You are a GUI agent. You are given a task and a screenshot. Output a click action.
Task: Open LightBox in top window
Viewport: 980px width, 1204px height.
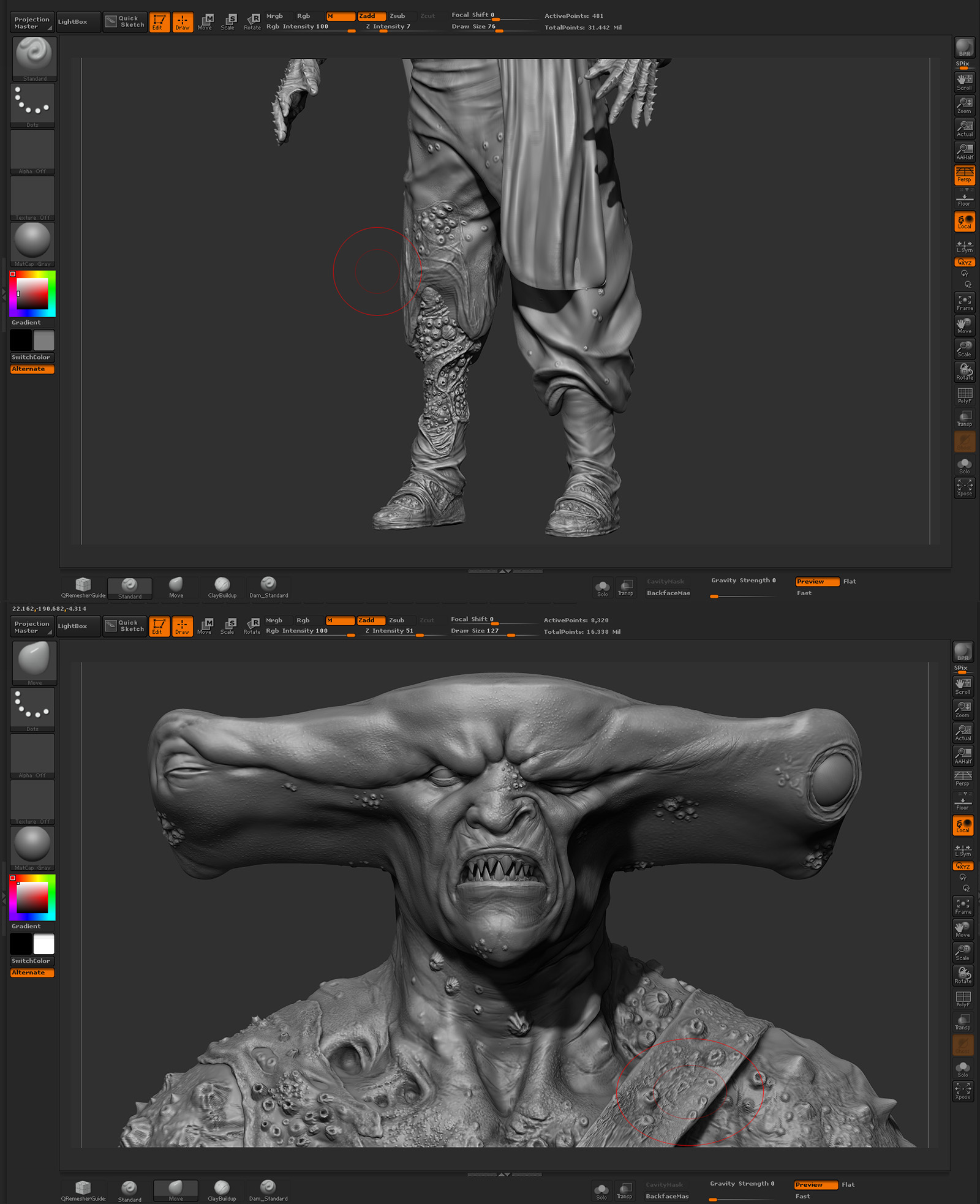pyautogui.click(x=77, y=23)
